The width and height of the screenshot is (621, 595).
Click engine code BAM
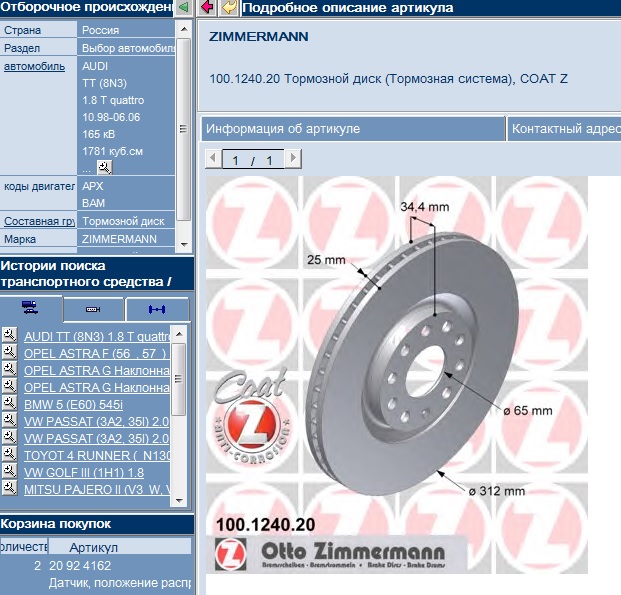(x=93, y=203)
